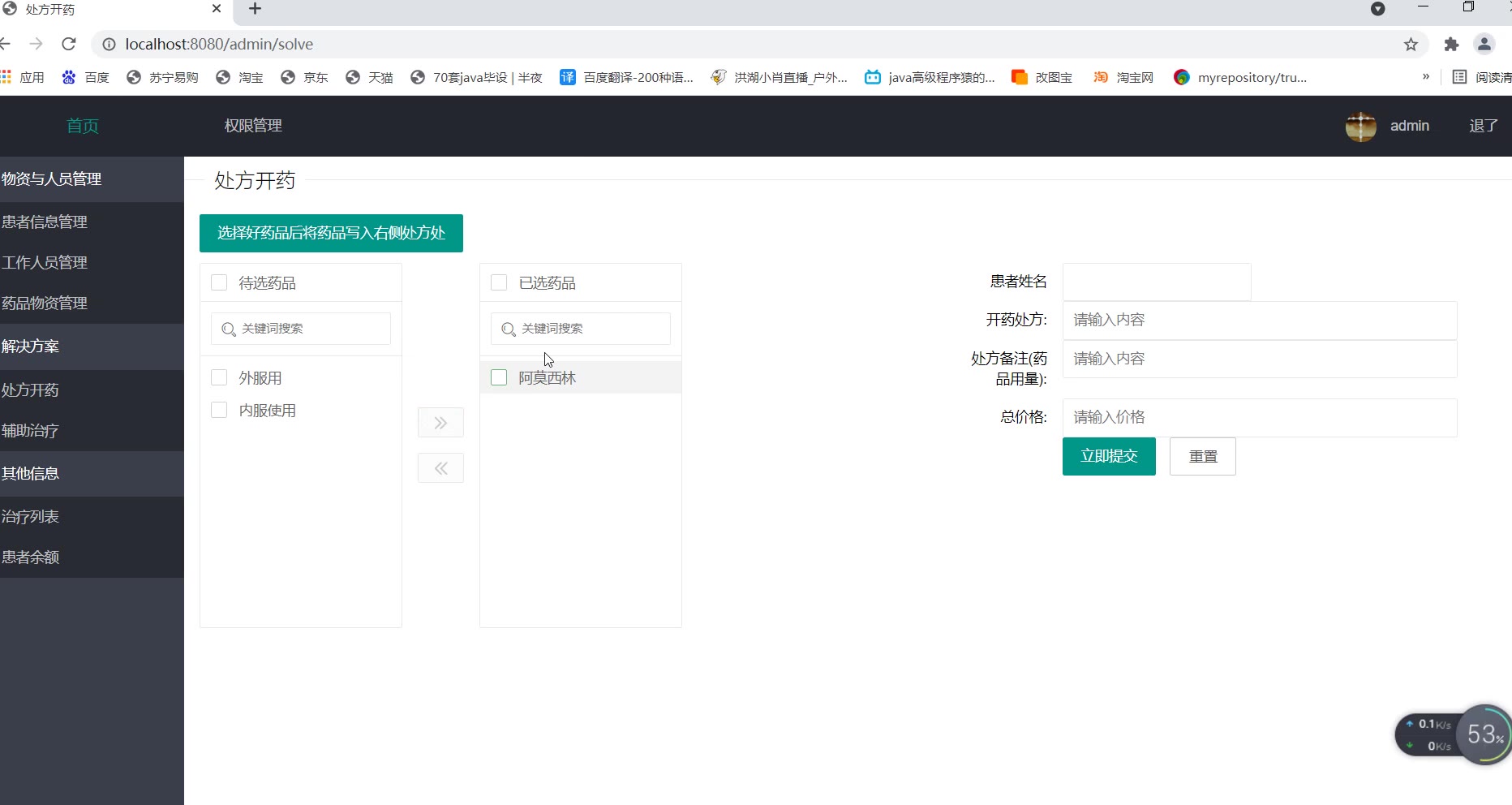1512x805 pixels.
Task: Focus the 已选药品 keyword search box
Action: coord(581,329)
